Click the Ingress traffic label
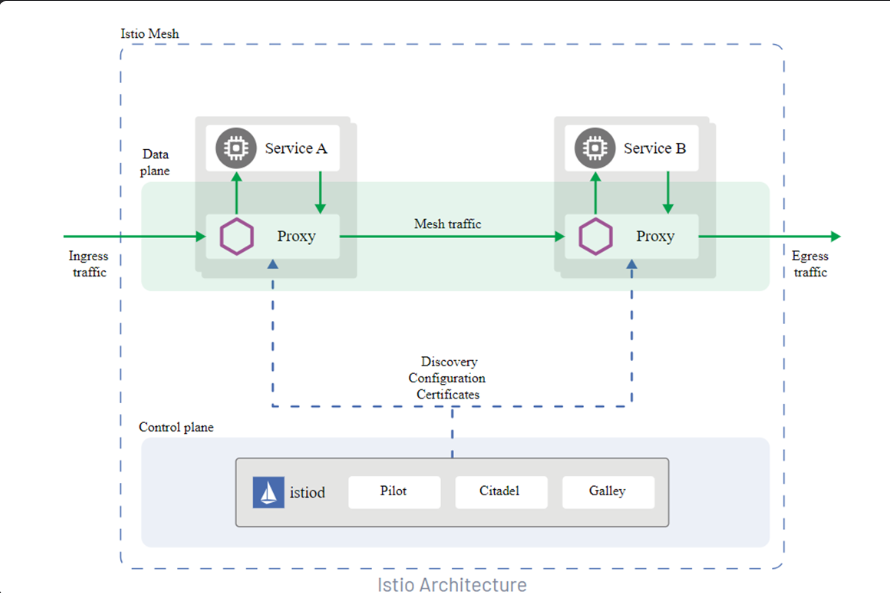 (89, 264)
